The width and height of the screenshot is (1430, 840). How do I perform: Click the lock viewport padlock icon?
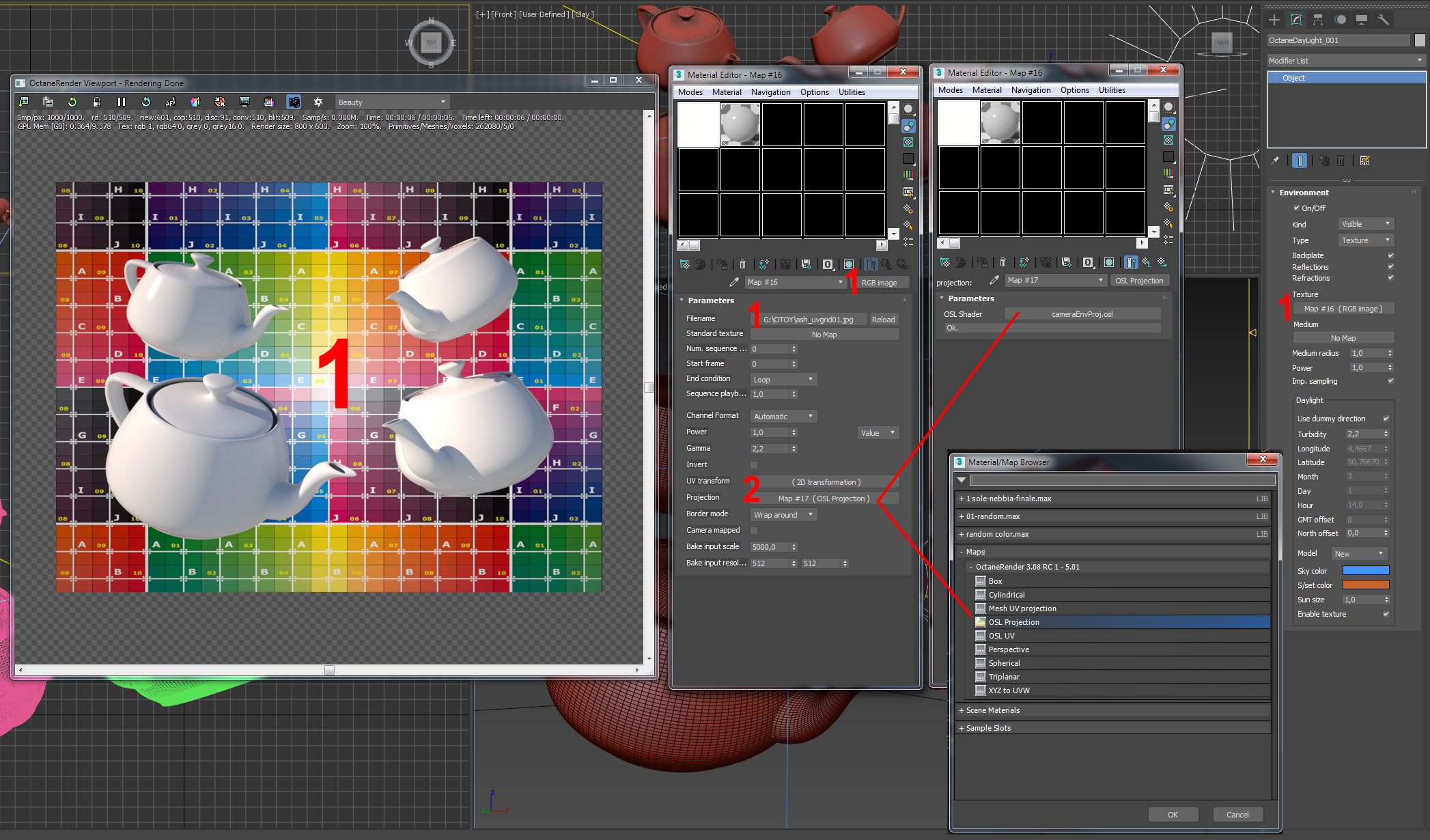coord(97,102)
